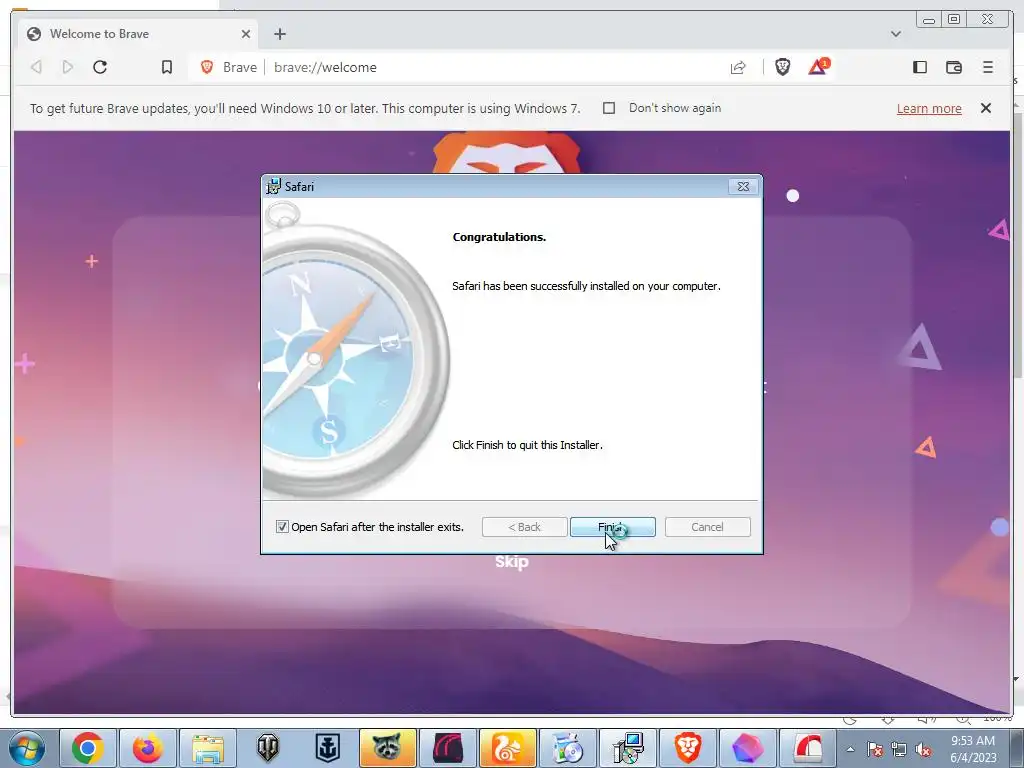Screen dimensions: 1024x768
Task: Click the Brave lion icon in address bar
Action: pos(207,67)
